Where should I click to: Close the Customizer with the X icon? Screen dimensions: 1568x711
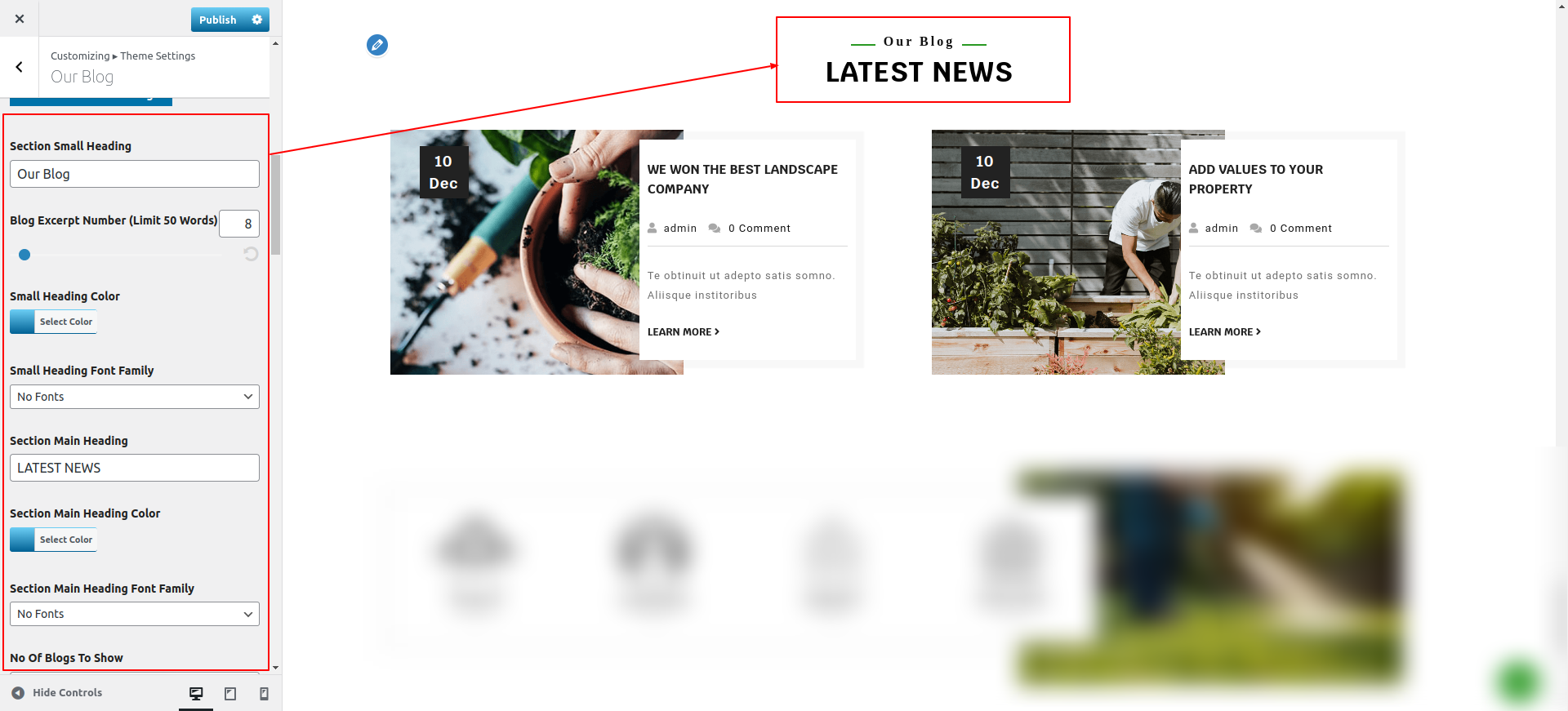(x=20, y=19)
